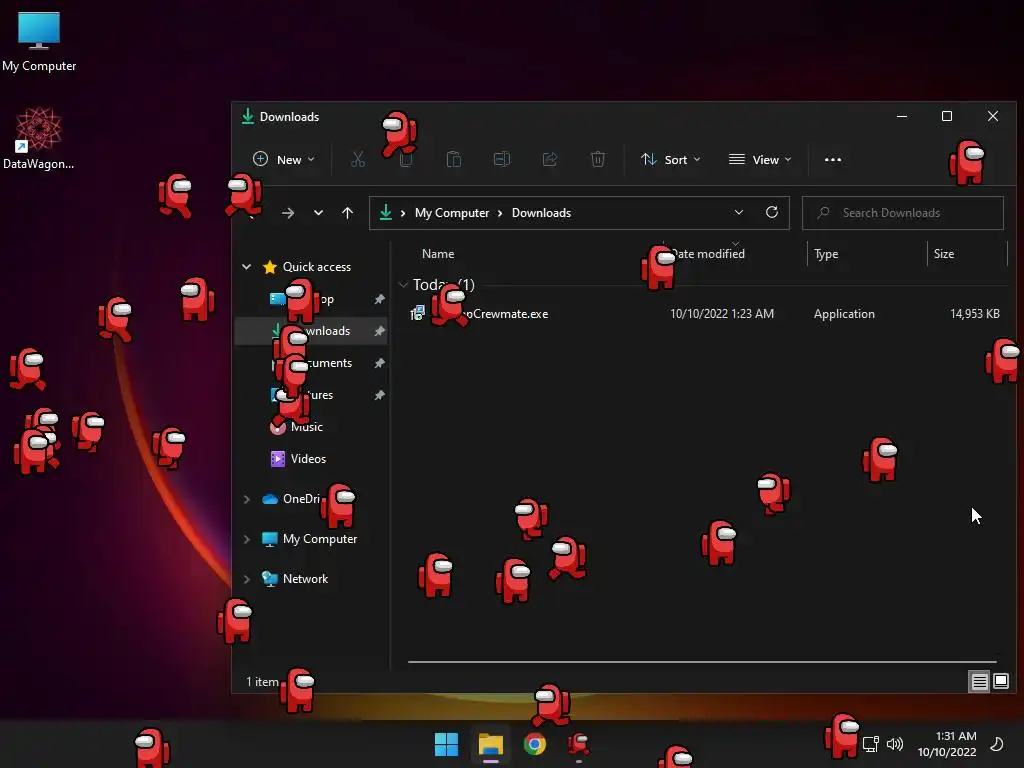Open the volume speaker tray icon
Screen dimensions: 1024x768
895,744
